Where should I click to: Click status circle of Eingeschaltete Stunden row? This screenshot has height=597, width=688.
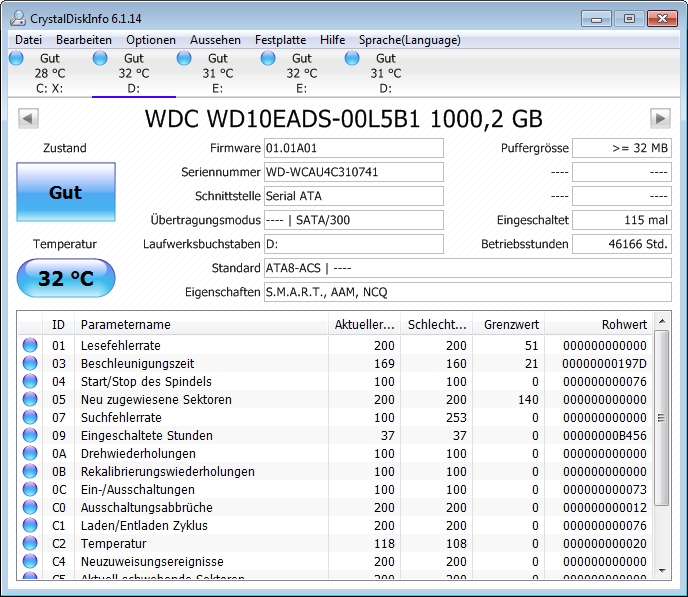pyautogui.click(x=30, y=435)
